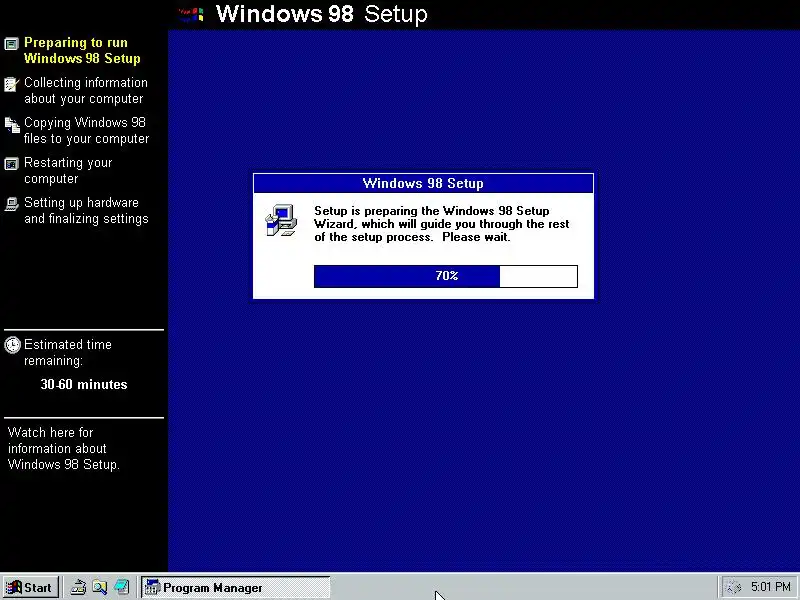Click 'Watch here for information' text

click(63, 448)
